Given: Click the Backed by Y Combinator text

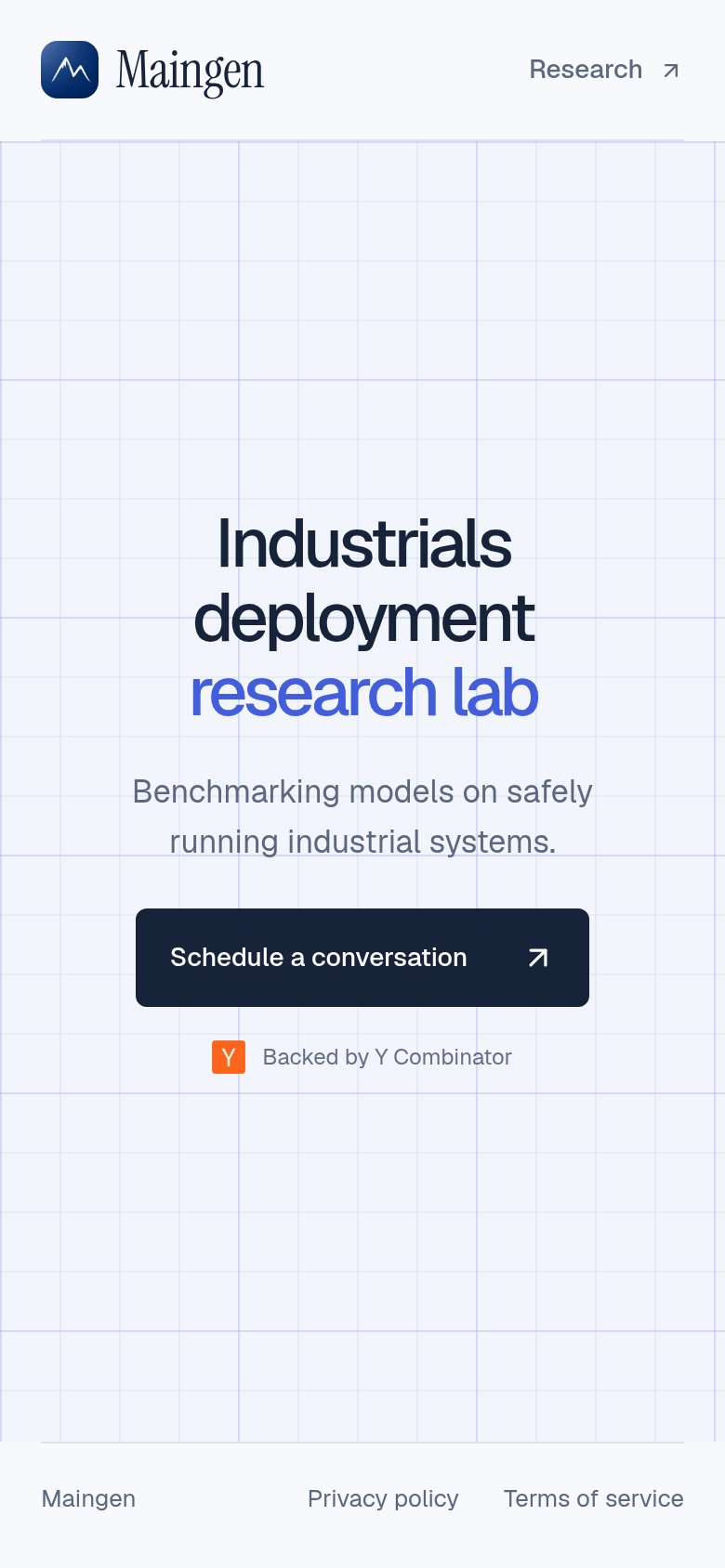Looking at the screenshot, I should pyautogui.click(x=387, y=1057).
